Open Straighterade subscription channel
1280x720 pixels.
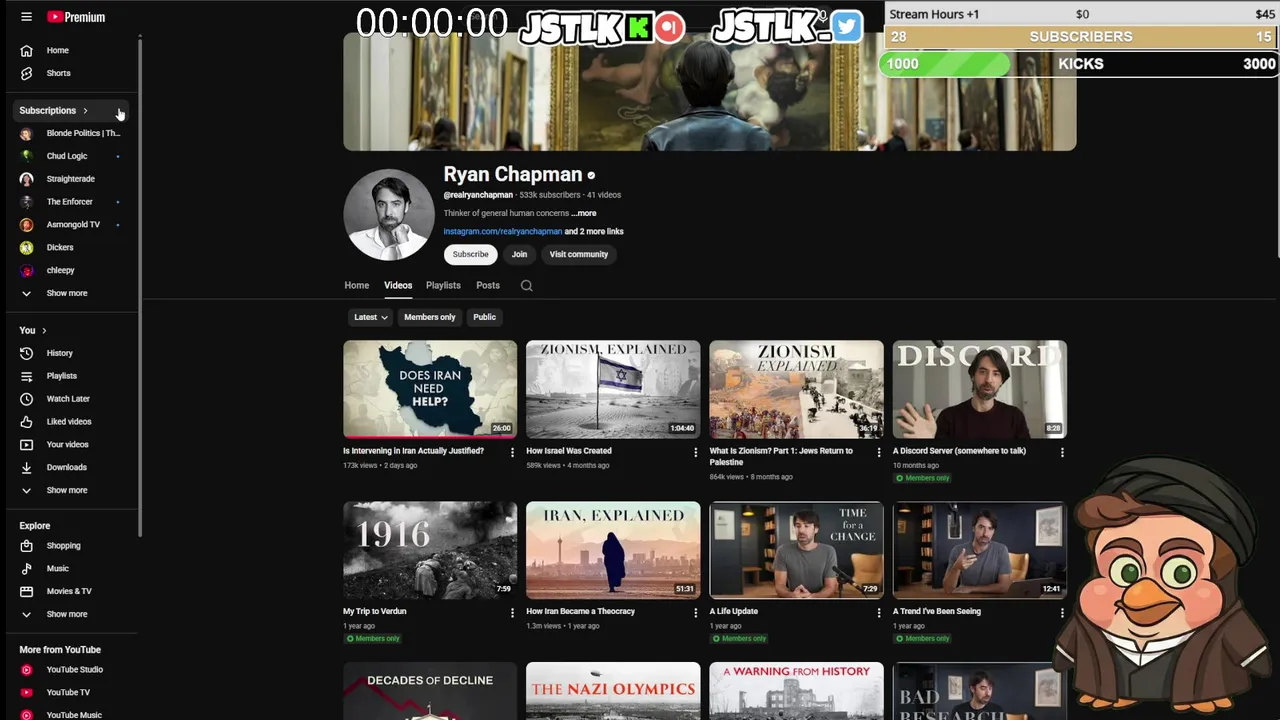pos(70,180)
